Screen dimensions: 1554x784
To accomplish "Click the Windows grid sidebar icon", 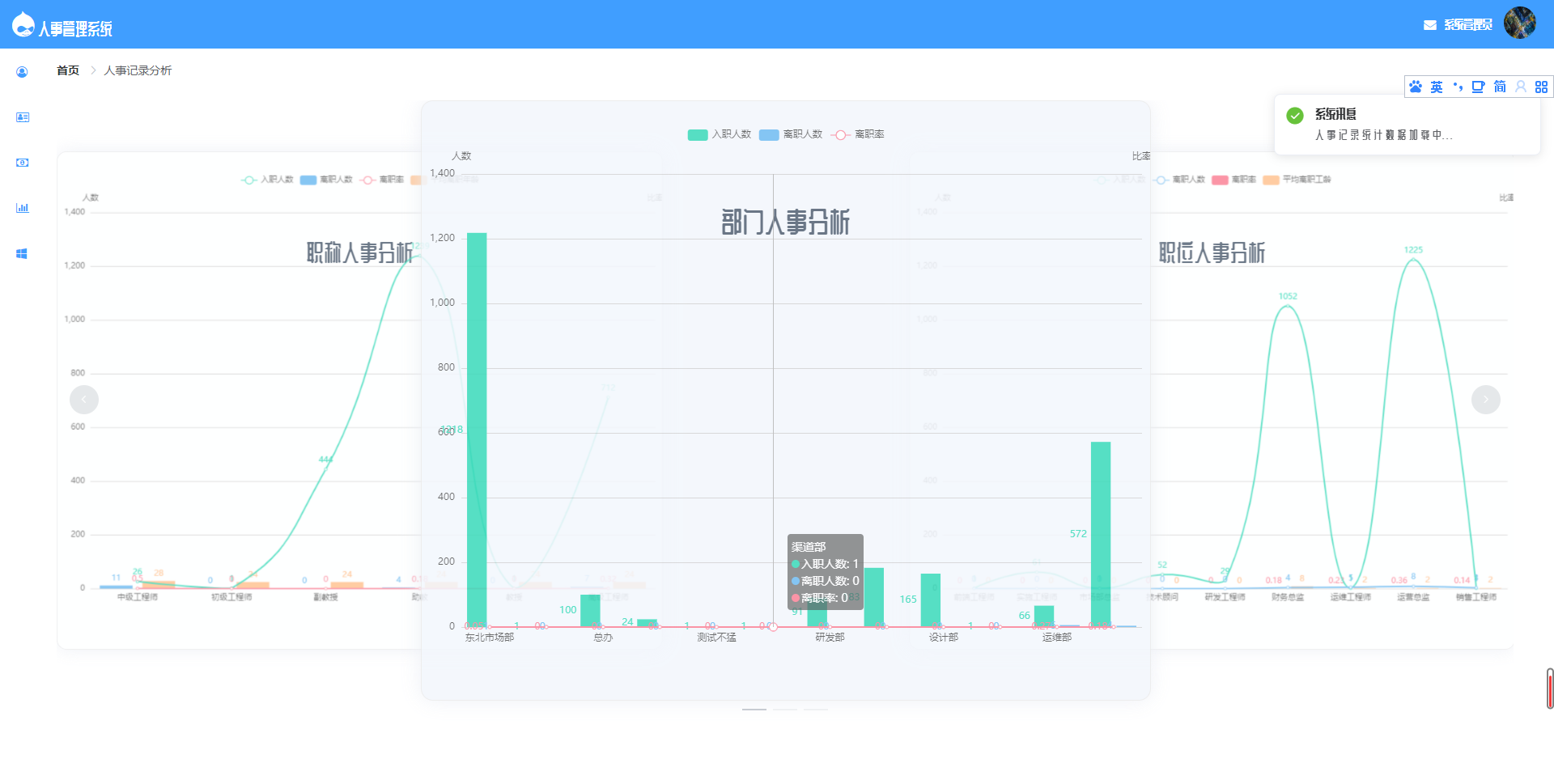I will point(22,252).
